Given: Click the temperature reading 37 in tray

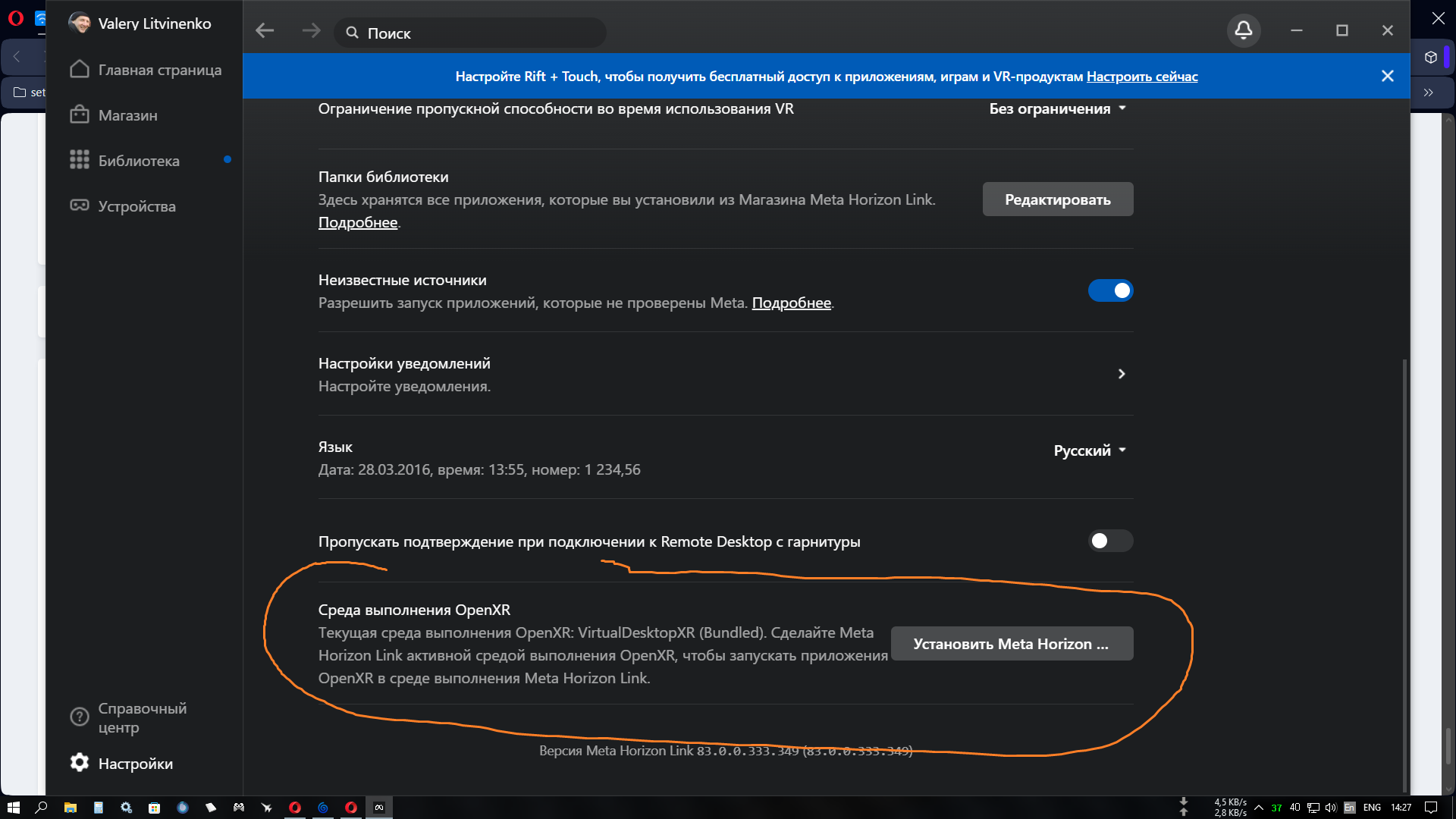Looking at the screenshot, I should pyautogui.click(x=1276, y=808).
